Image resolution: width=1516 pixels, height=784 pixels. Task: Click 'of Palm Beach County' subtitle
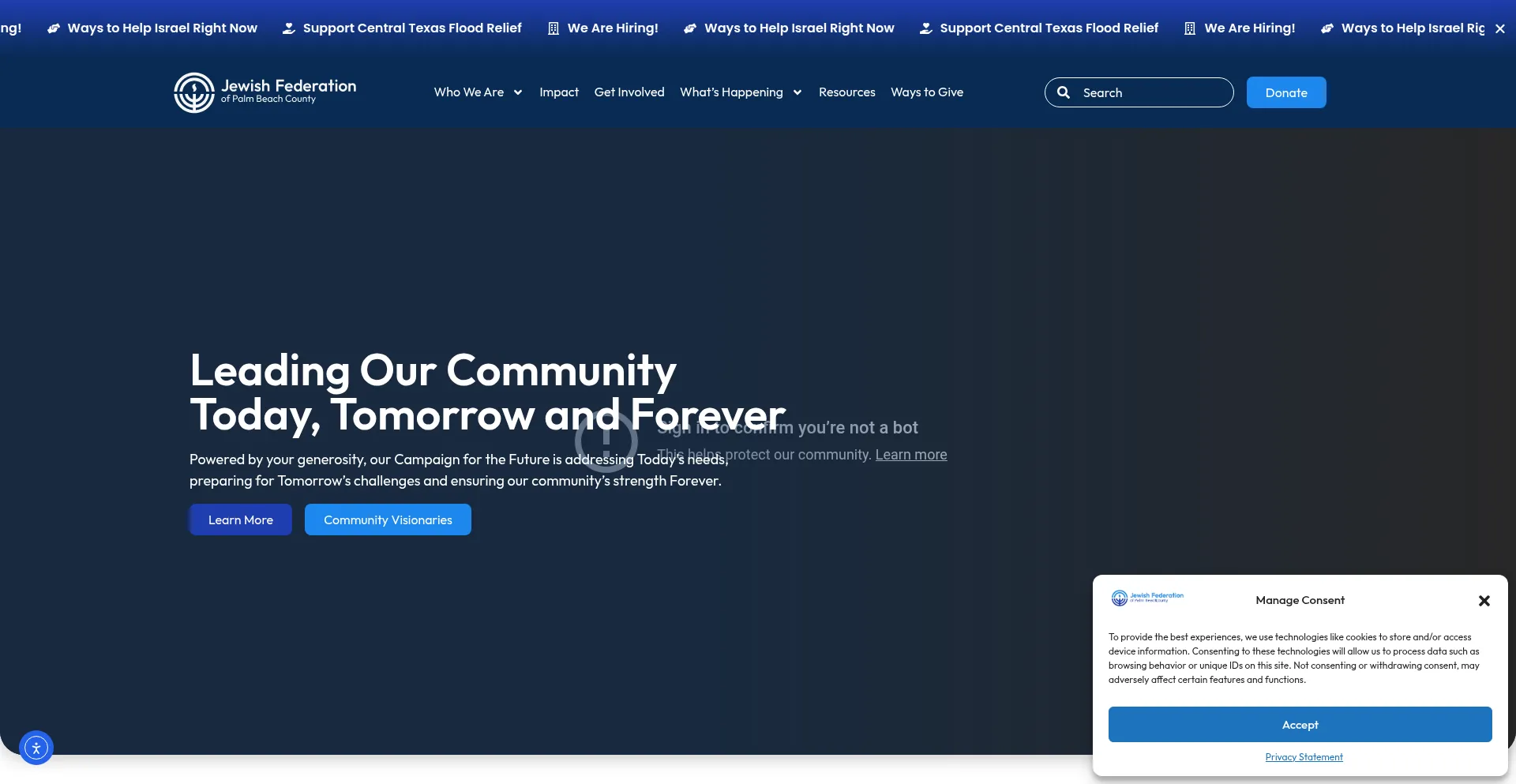click(x=268, y=99)
